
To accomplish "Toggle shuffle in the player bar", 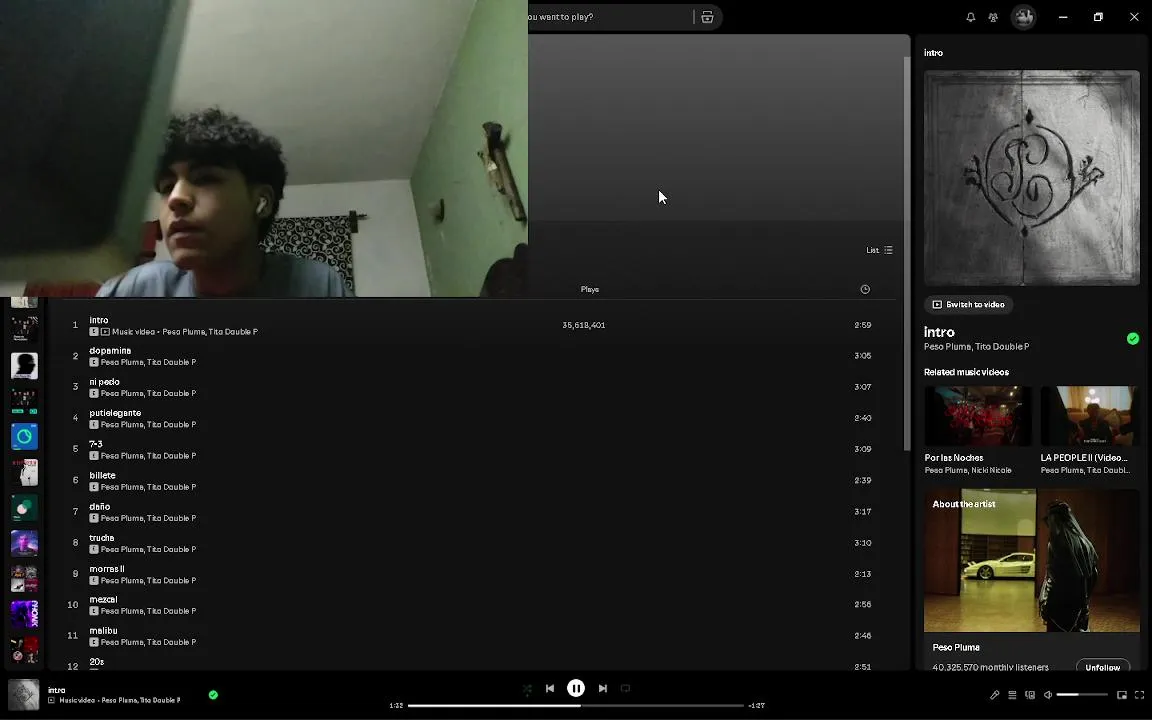I will pos(527,688).
